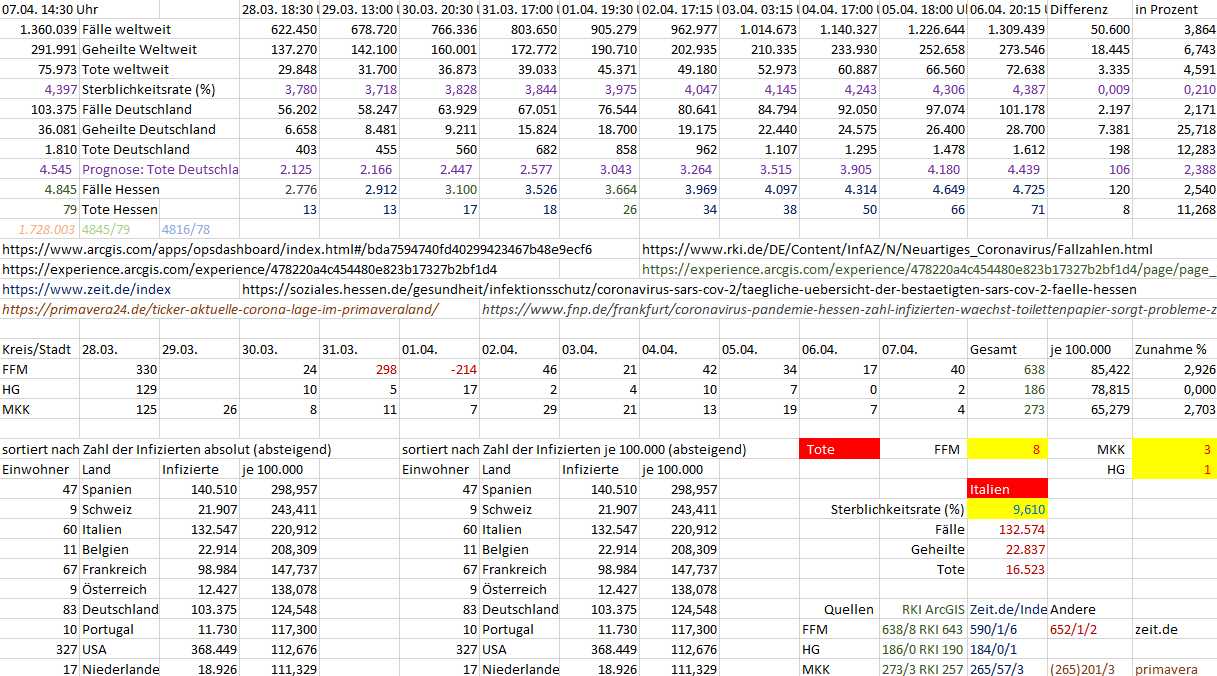Select the cell '652/1/2'
This screenshot has width=1217, height=676.
pos(1091,629)
